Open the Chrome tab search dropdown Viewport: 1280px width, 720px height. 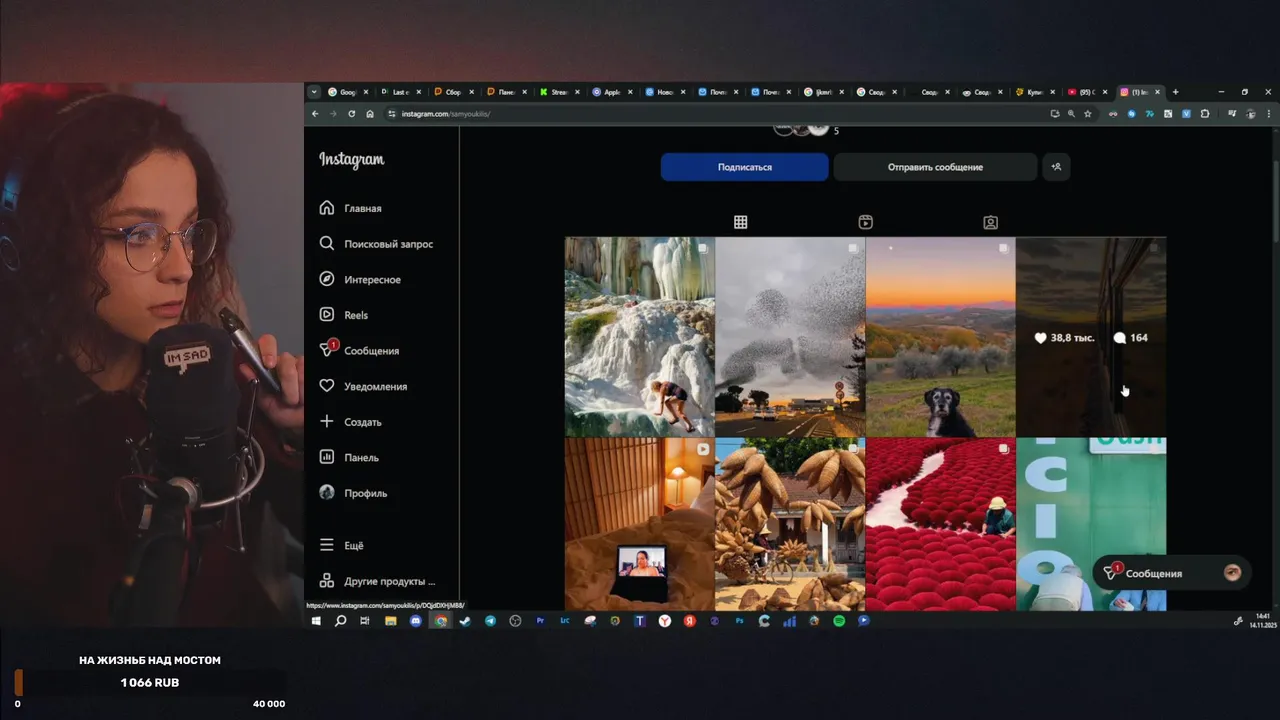coord(314,92)
